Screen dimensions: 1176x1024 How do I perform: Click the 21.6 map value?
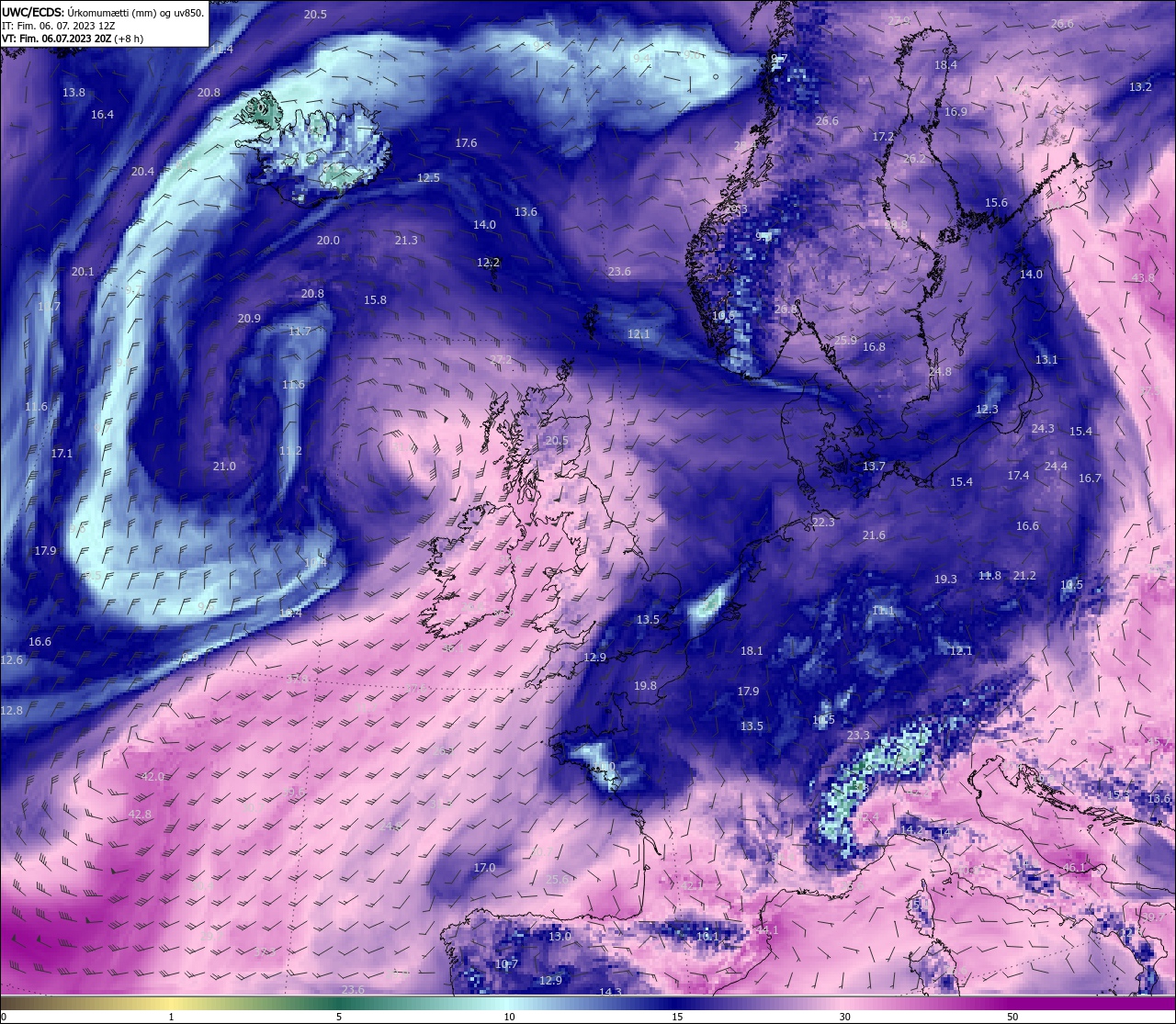point(874,535)
